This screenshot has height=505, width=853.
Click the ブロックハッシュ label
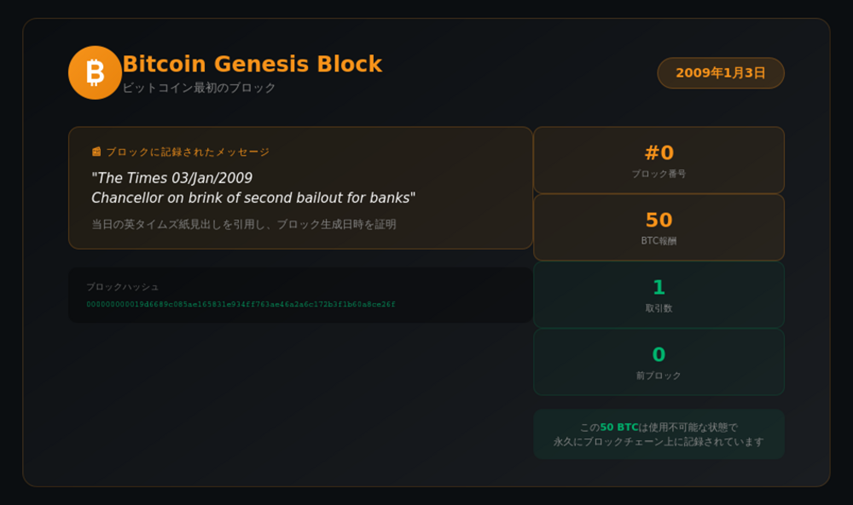pos(122,287)
